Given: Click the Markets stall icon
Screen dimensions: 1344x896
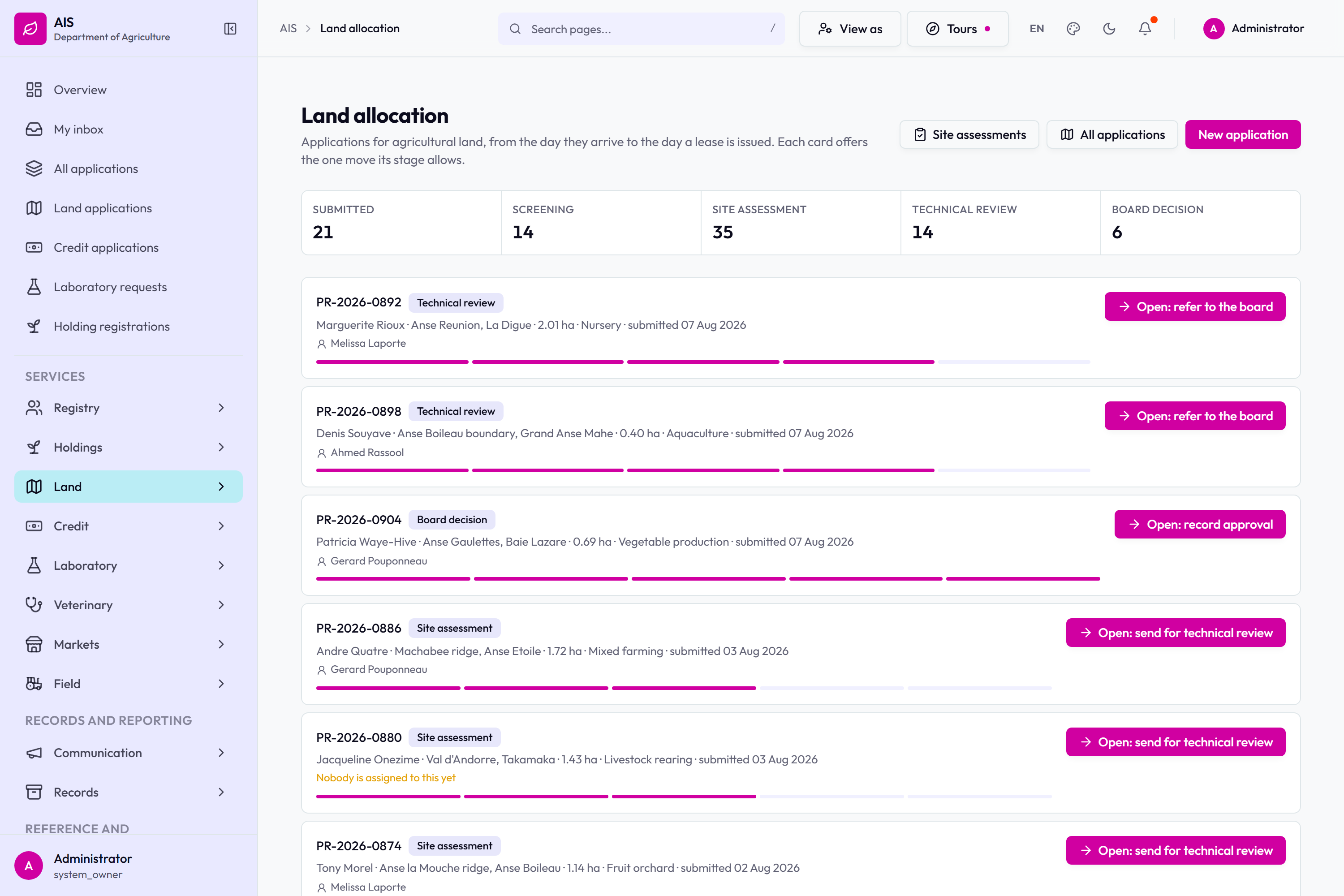Looking at the screenshot, I should (x=34, y=645).
